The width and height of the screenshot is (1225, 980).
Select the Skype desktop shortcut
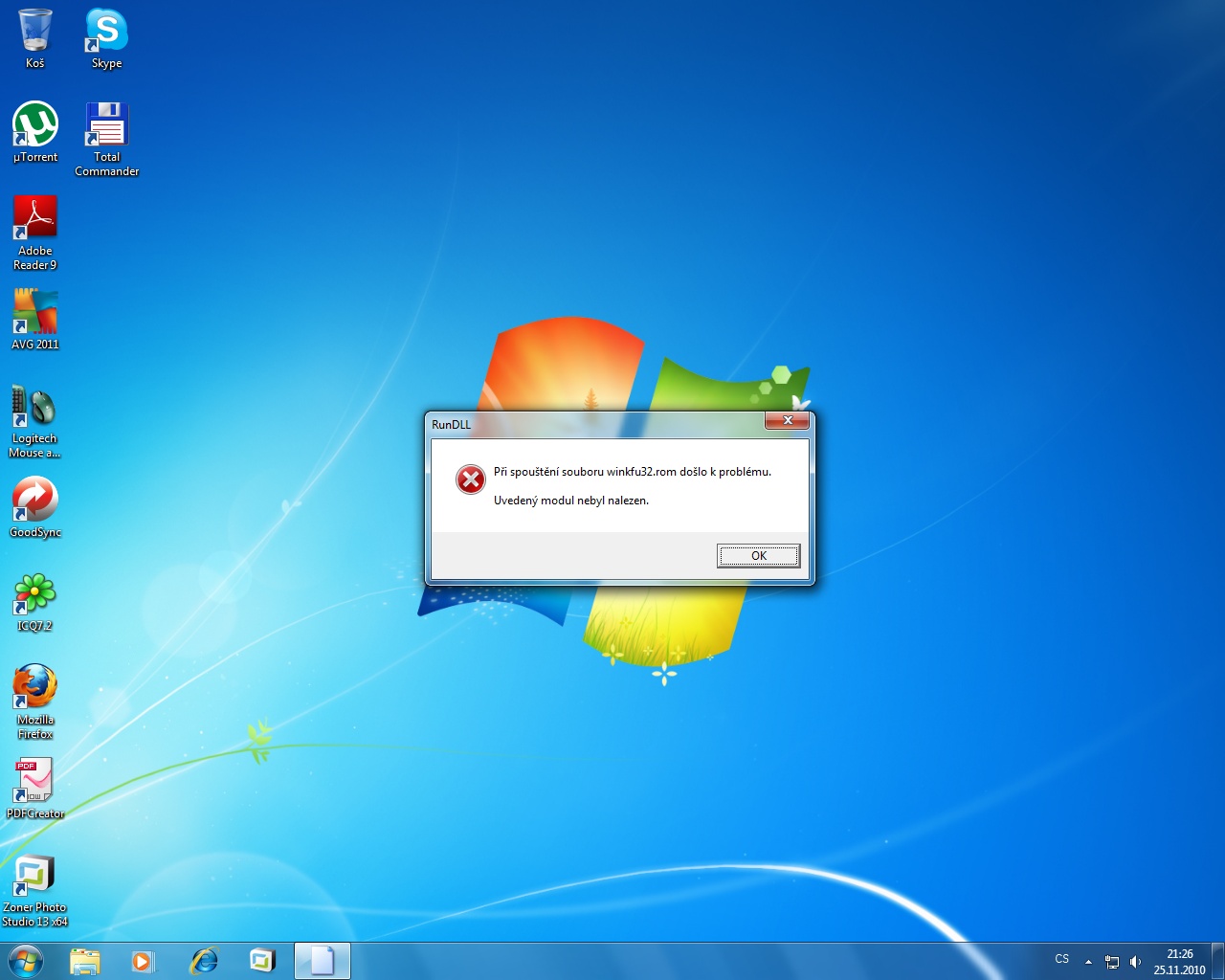point(106,33)
